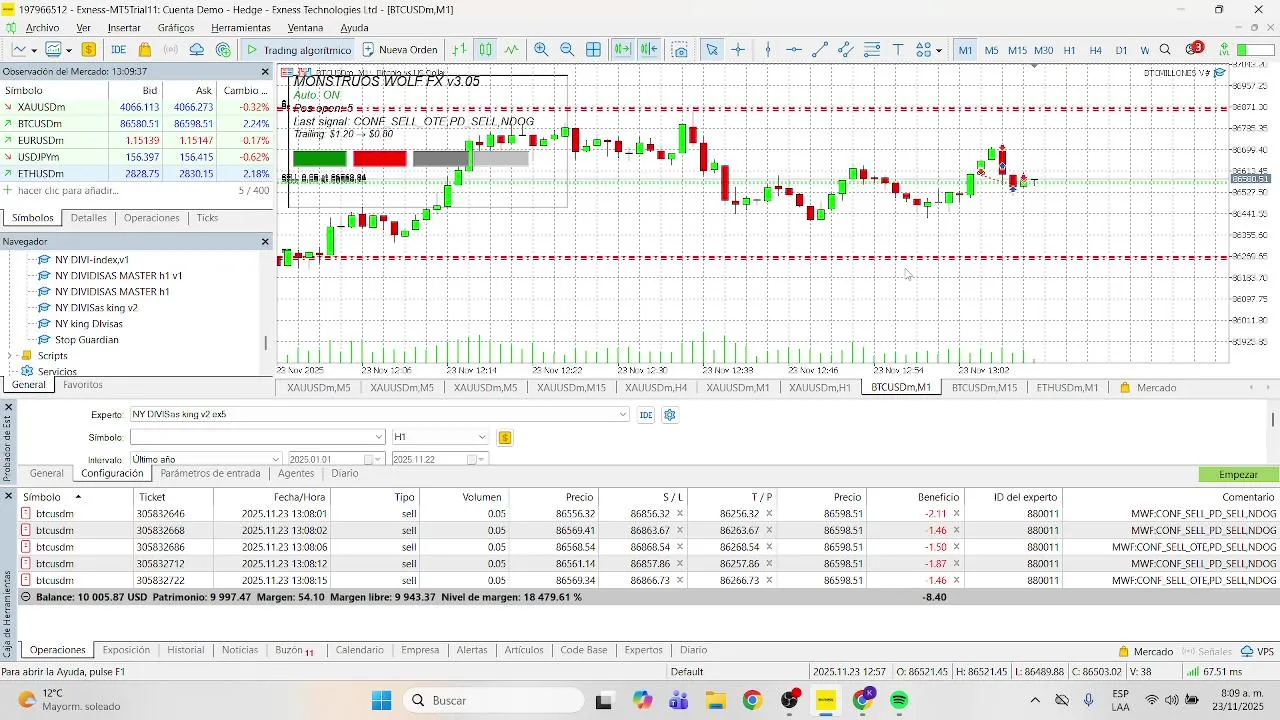
Task: Select the trendline drawing tool
Action: pyautogui.click(x=820, y=49)
